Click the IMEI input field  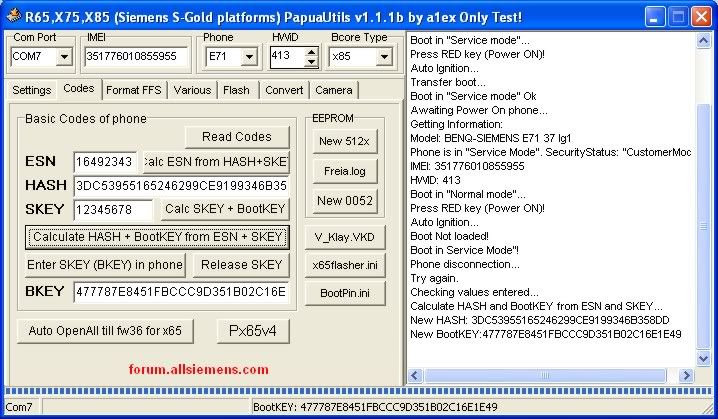coord(136,56)
